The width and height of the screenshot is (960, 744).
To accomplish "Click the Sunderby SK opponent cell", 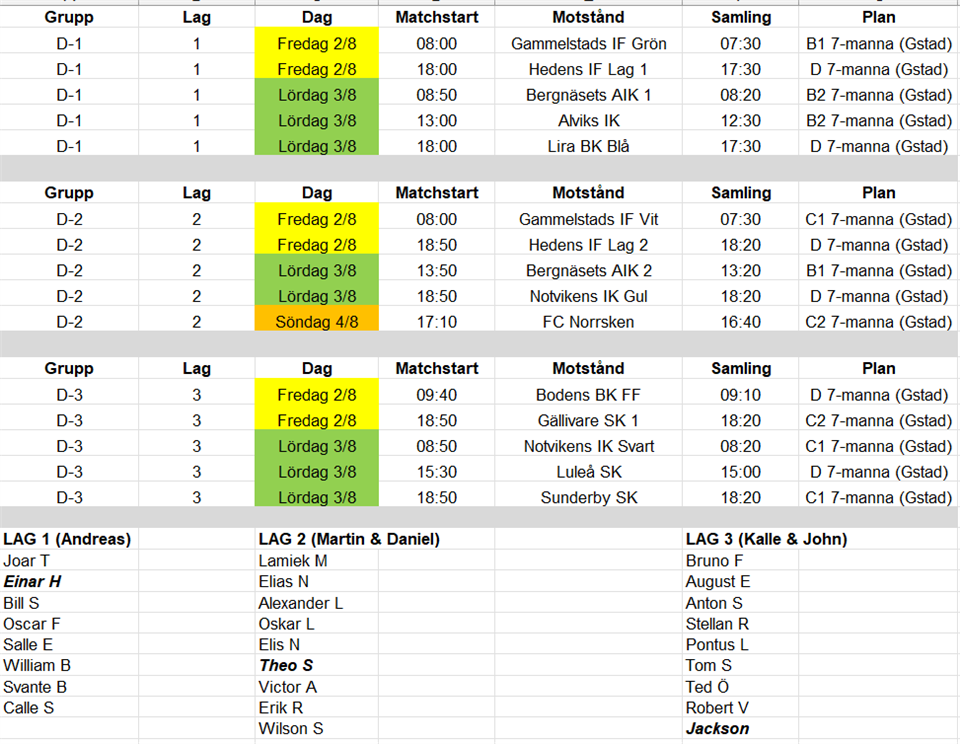I will pos(588,498).
